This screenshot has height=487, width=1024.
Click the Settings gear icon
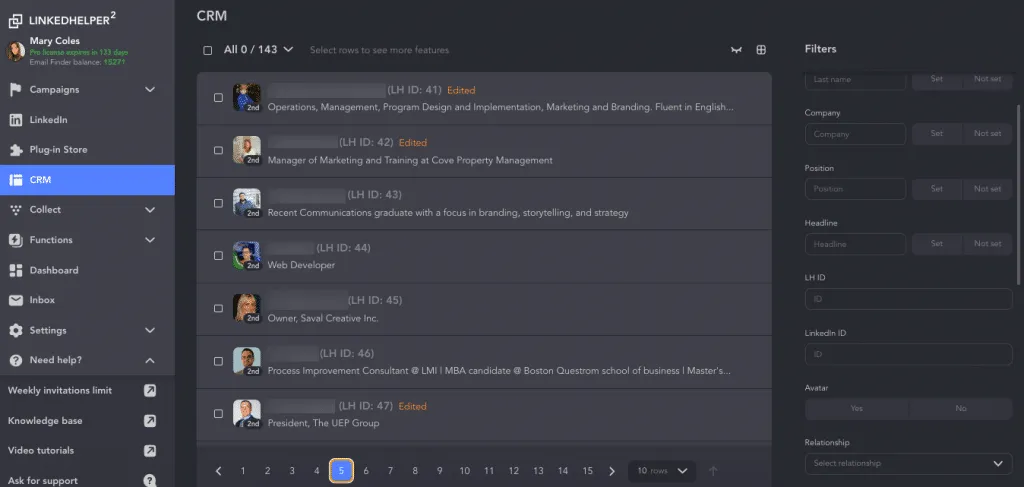[x=16, y=330]
